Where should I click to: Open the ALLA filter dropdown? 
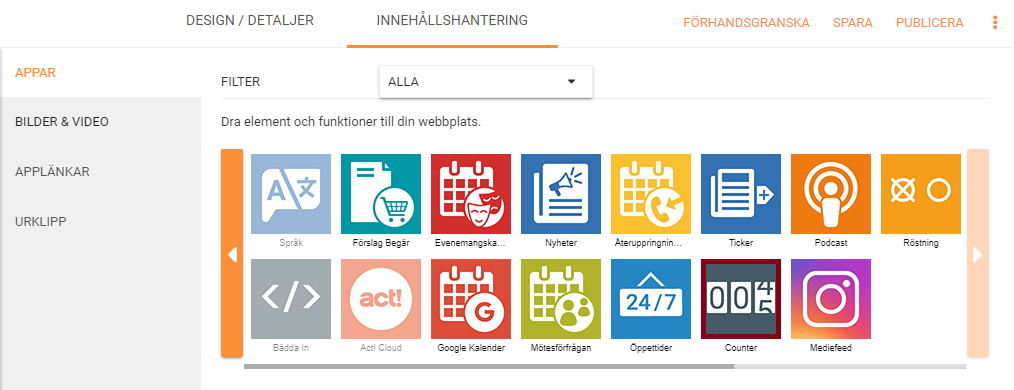(x=486, y=82)
